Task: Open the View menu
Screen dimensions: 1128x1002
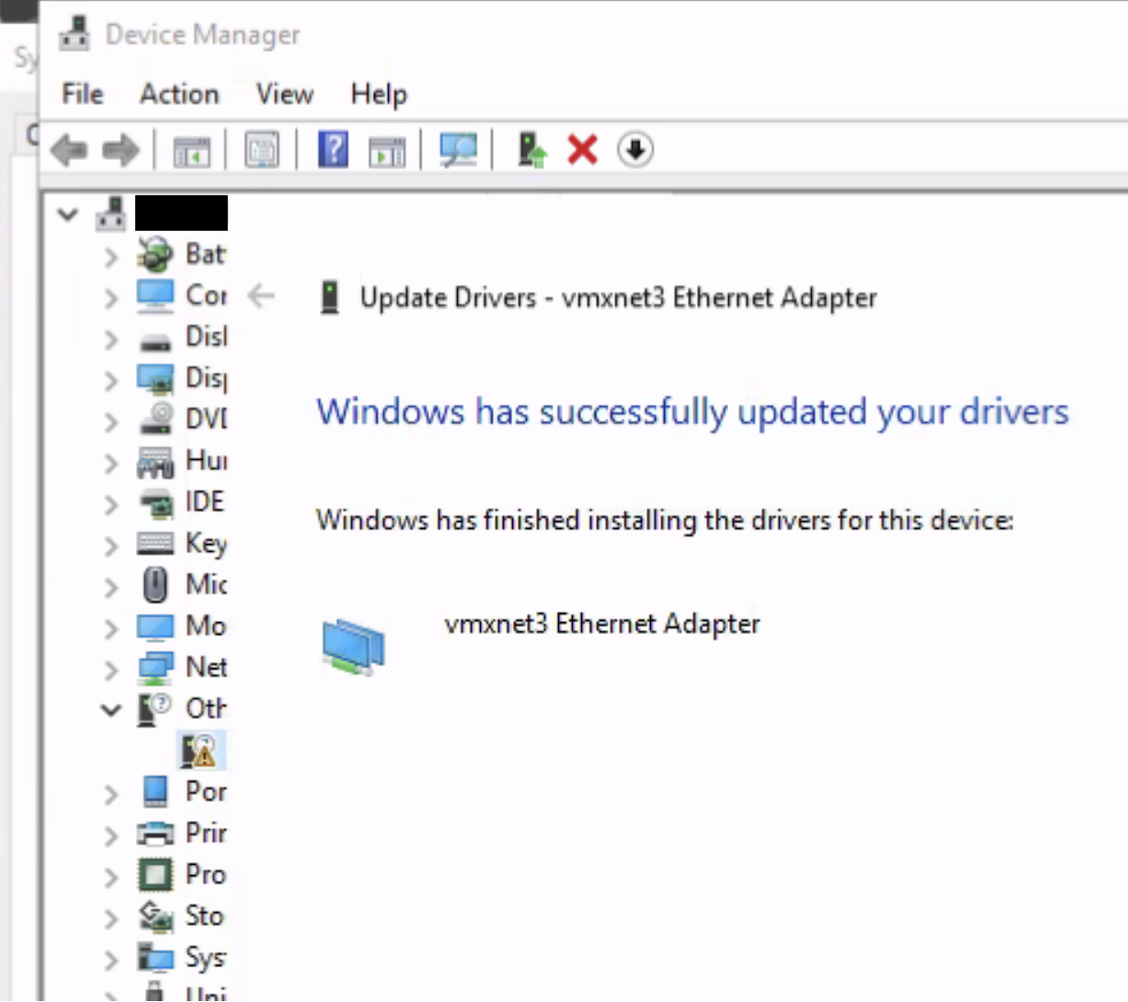Action: [285, 94]
